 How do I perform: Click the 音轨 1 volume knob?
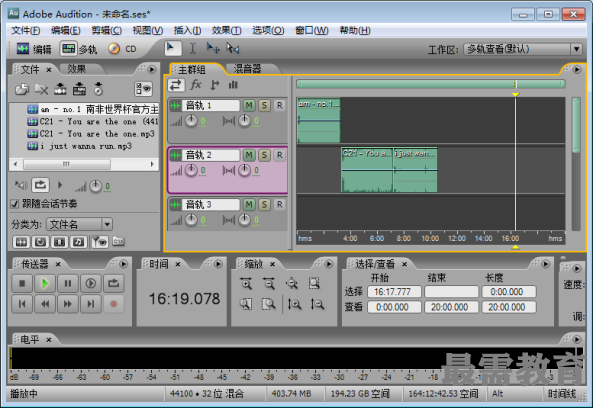click(x=191, y=121)
